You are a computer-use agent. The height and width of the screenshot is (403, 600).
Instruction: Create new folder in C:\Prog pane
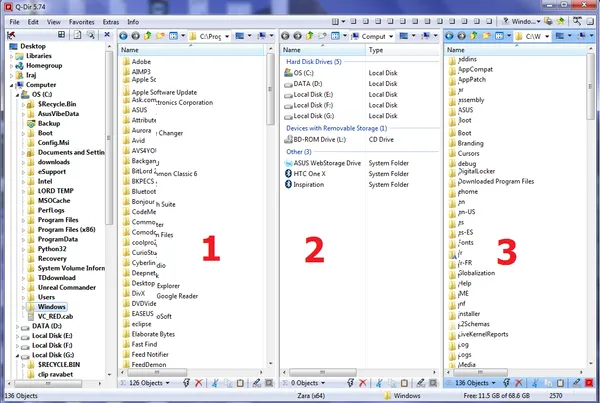pyautogui.click(x=160, y=36)
